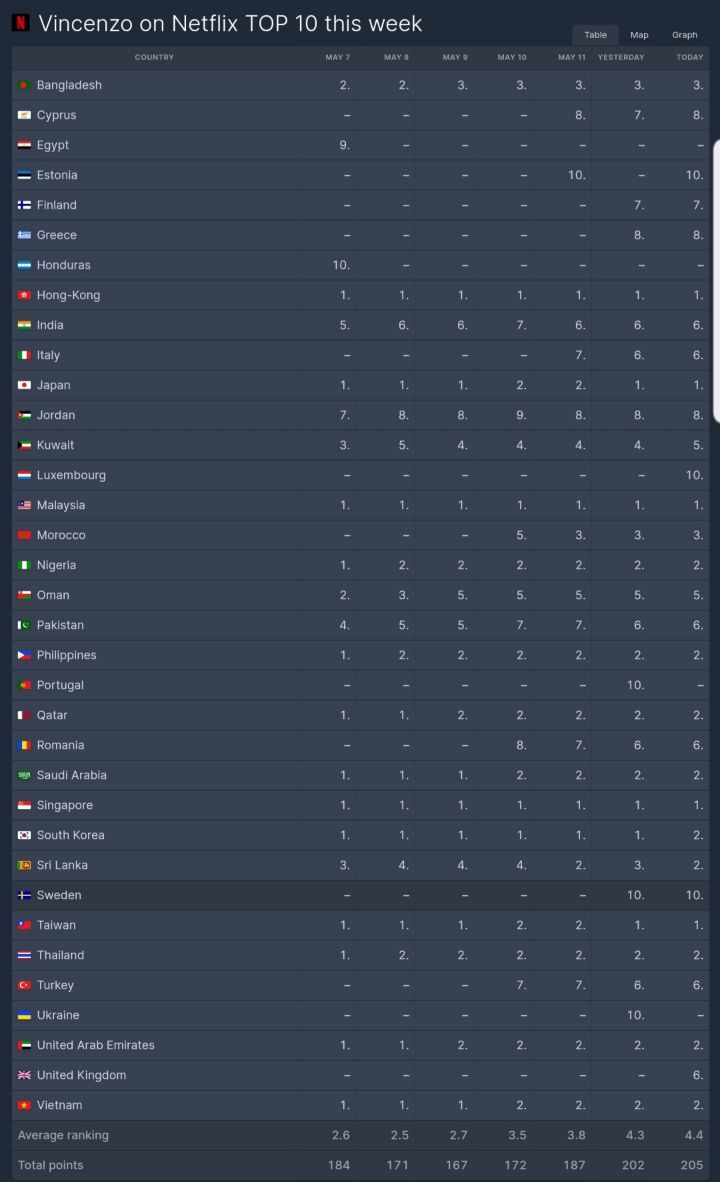Image resolution: width=720 pixels, height=1182 pixels.
Task: Click the Bangladesh flag icon
Action: click(25, 85)
